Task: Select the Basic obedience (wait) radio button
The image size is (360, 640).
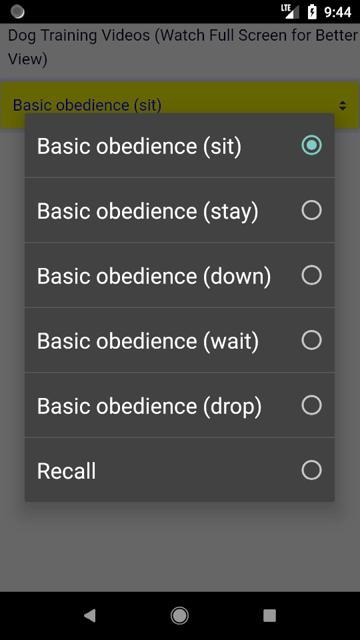Action: pos(311,340)
